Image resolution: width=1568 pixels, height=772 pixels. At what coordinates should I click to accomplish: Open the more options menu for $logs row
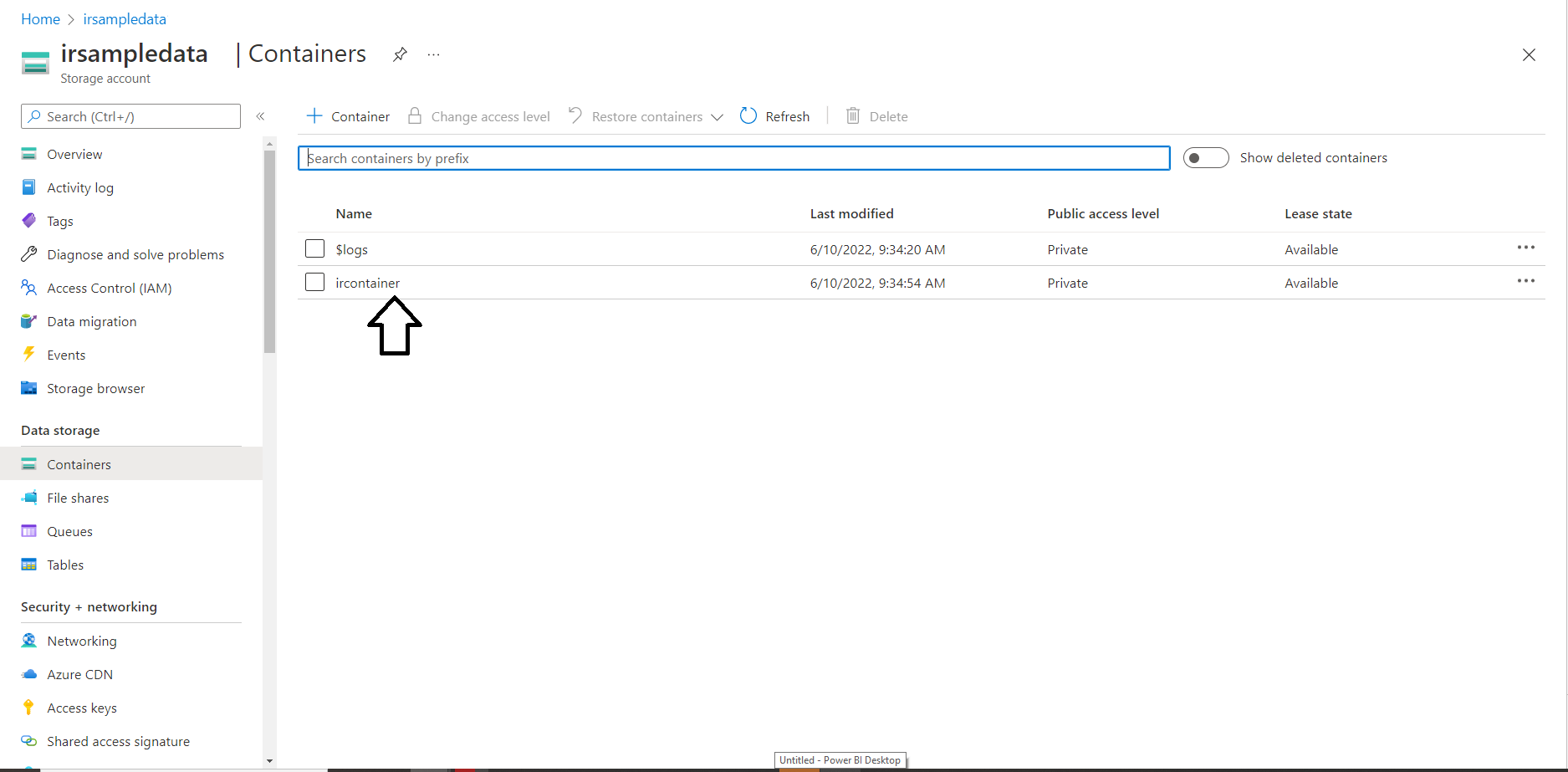1526,248
